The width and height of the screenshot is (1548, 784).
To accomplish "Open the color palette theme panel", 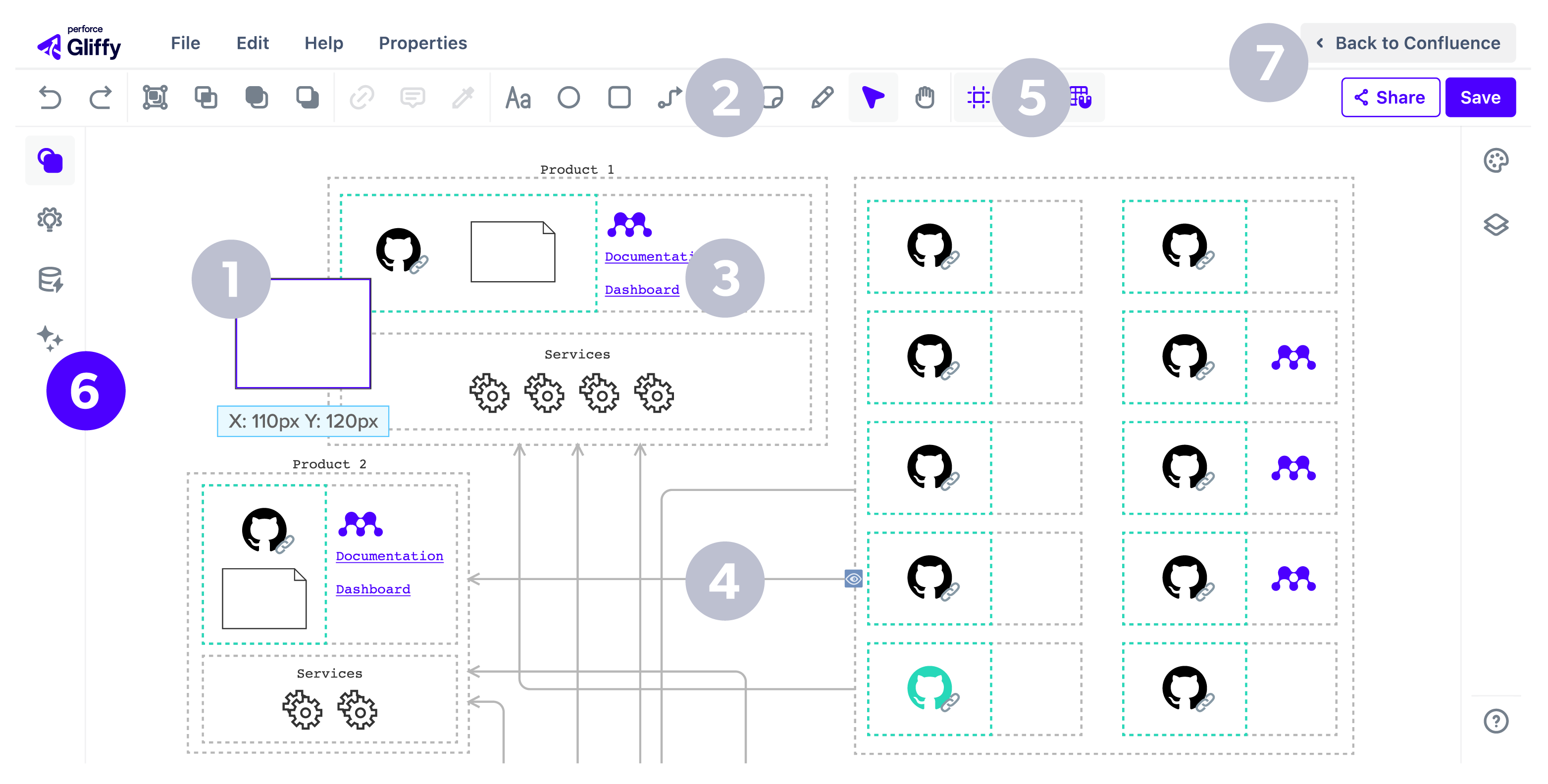I will (x=1496, y=160).
